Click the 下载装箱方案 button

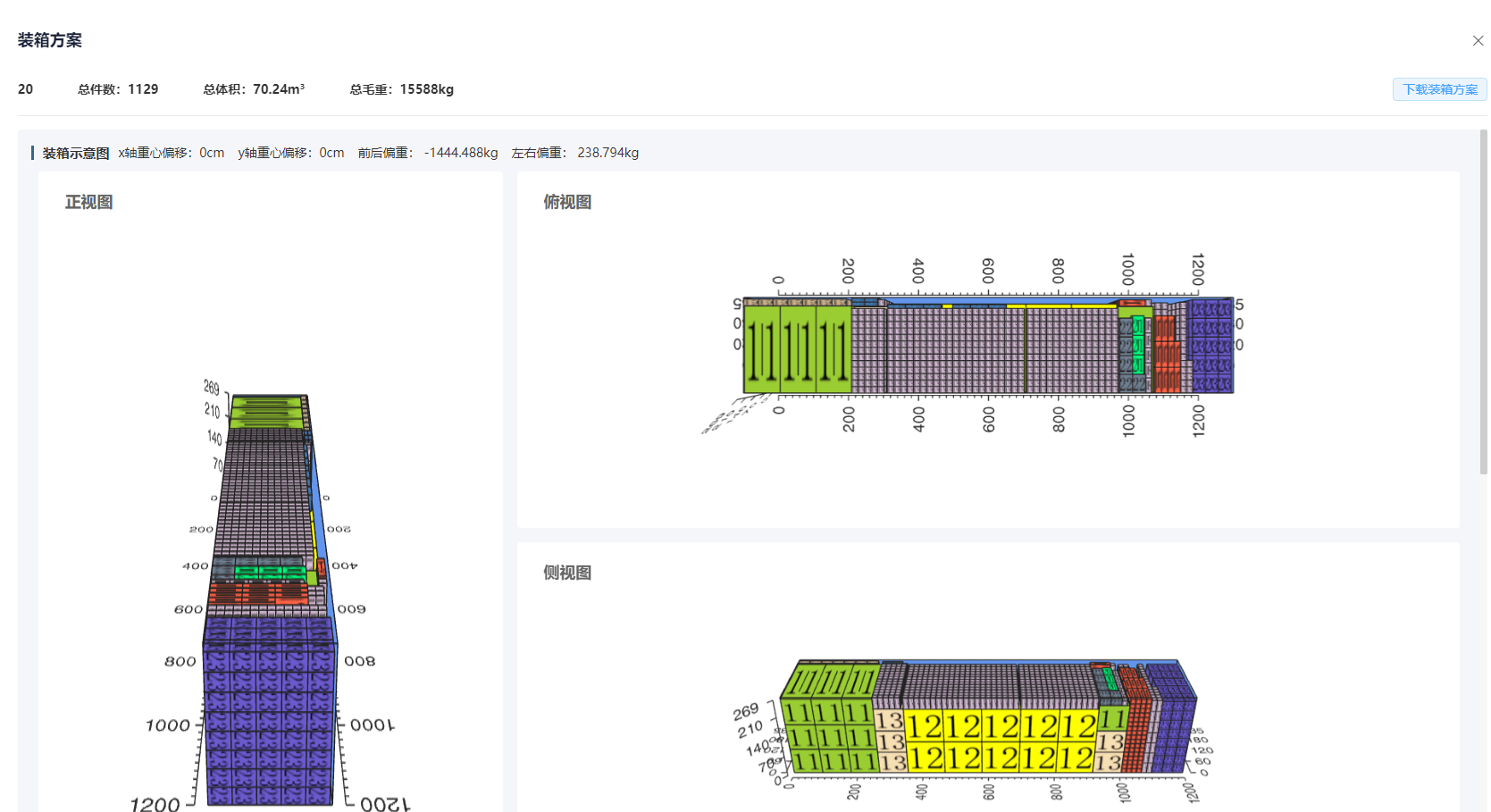click(1439, 89)
